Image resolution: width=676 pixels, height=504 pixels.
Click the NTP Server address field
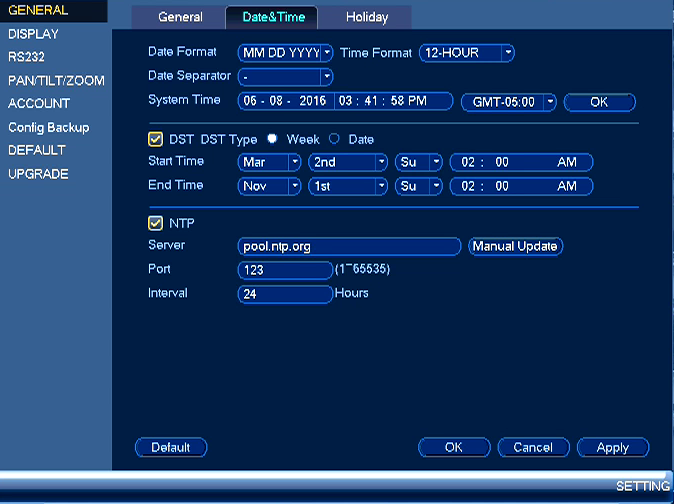(x=349, y=246)
